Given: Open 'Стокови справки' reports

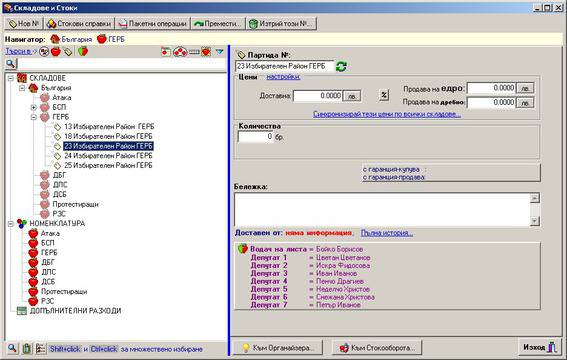Looking at the screenshot, I should pyautogui.click(x=79, y=23).
